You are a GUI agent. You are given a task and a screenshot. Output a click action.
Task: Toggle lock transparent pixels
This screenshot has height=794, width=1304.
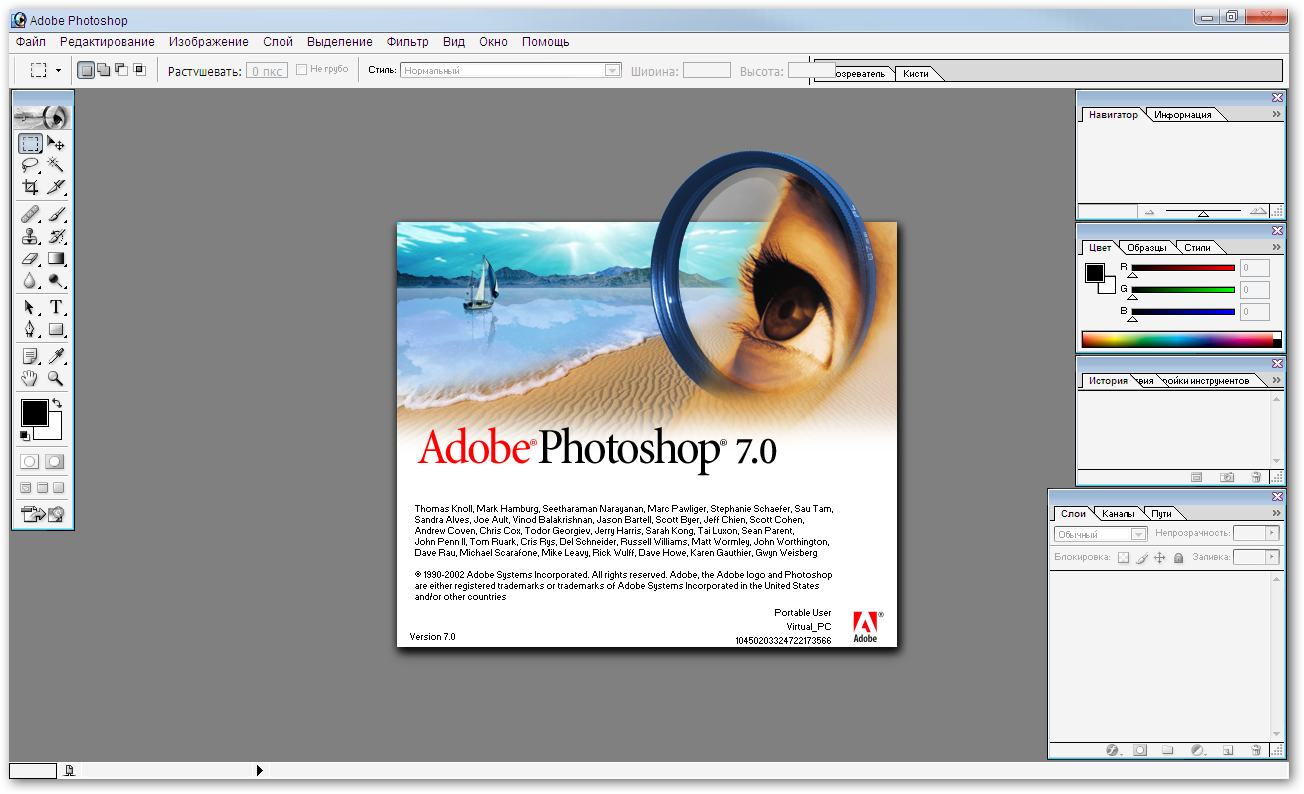coord(1123,557)
